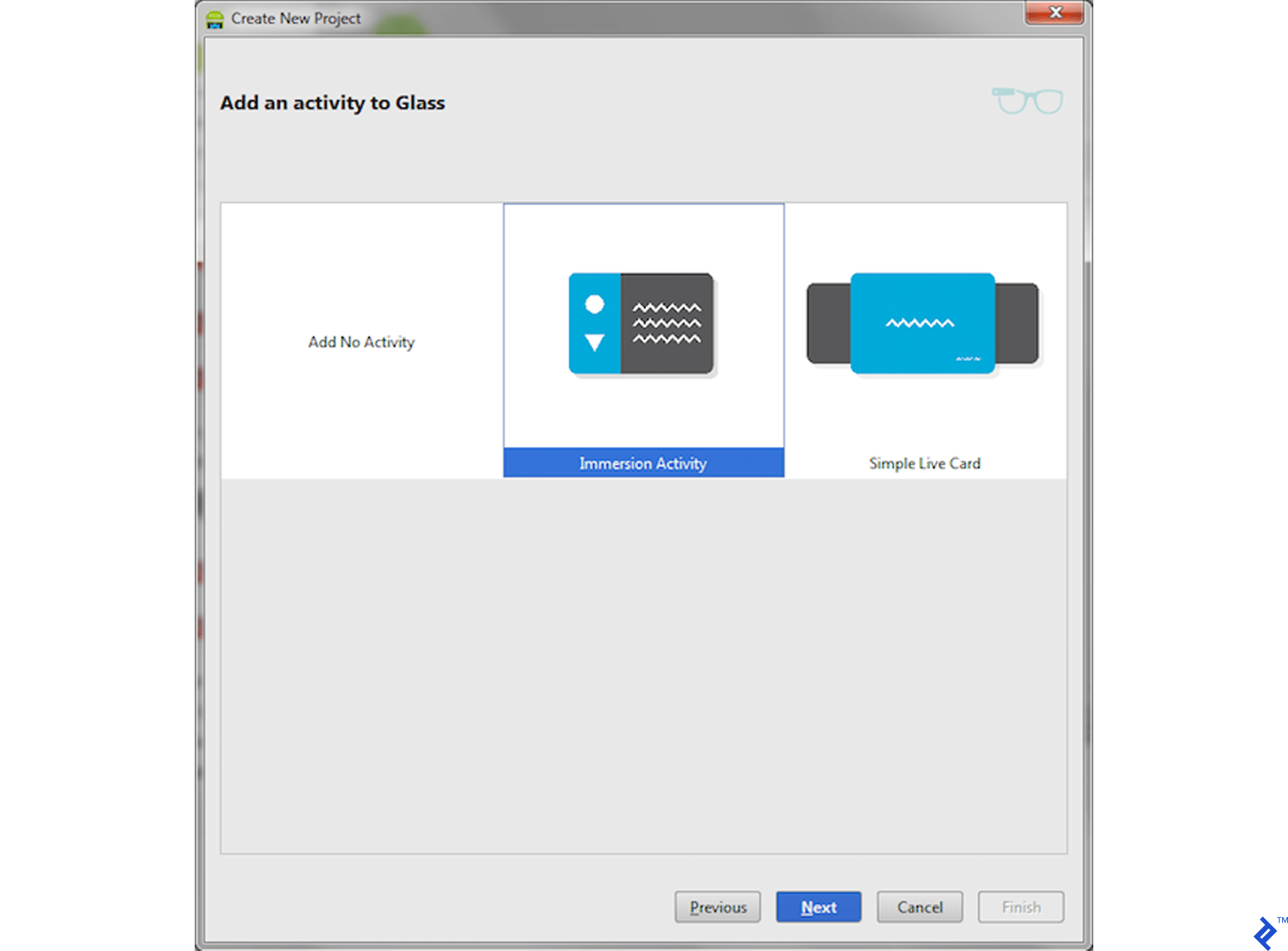Viewport: 1288px width, 951px height.
Task: Click the Toptal logo in the bottom corner
Action: click(x=1264, y=932)
